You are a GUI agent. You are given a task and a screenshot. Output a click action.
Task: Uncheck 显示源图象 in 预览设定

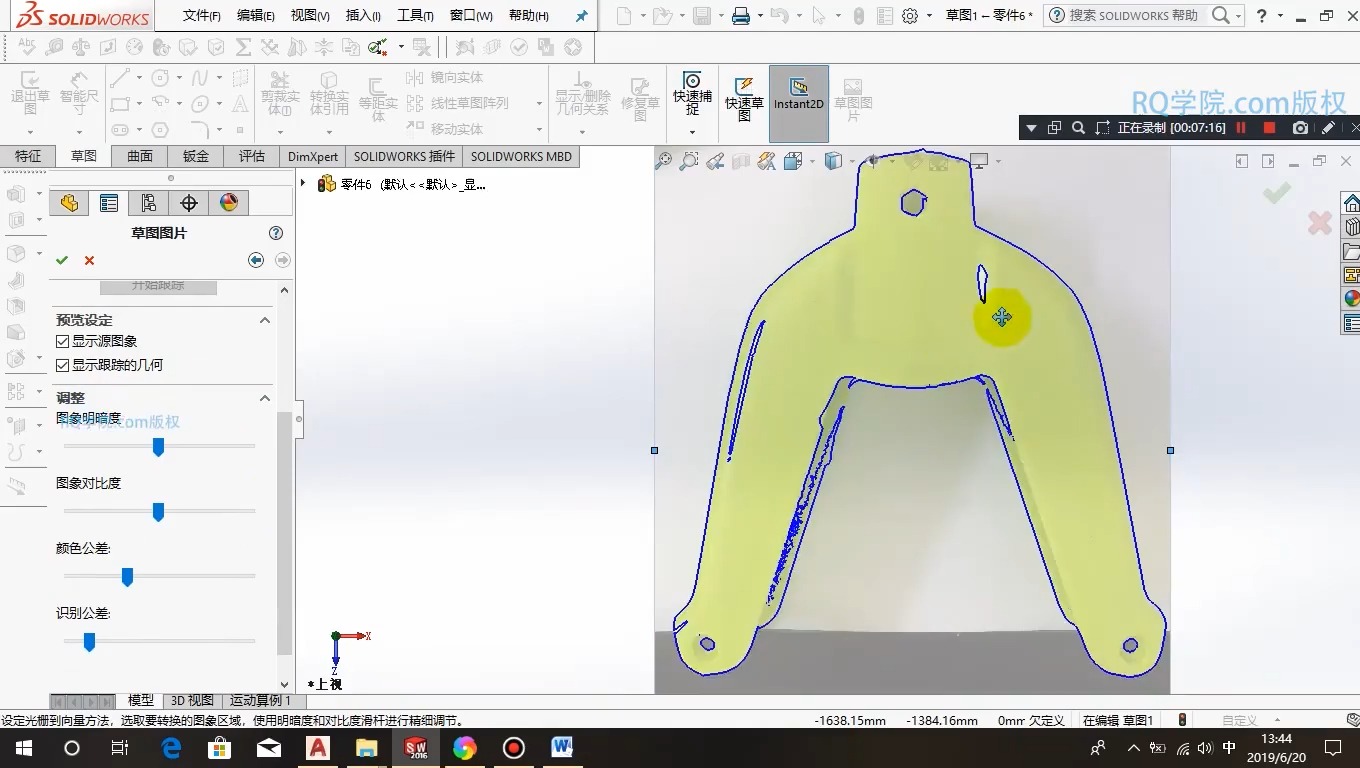(62, 340)
